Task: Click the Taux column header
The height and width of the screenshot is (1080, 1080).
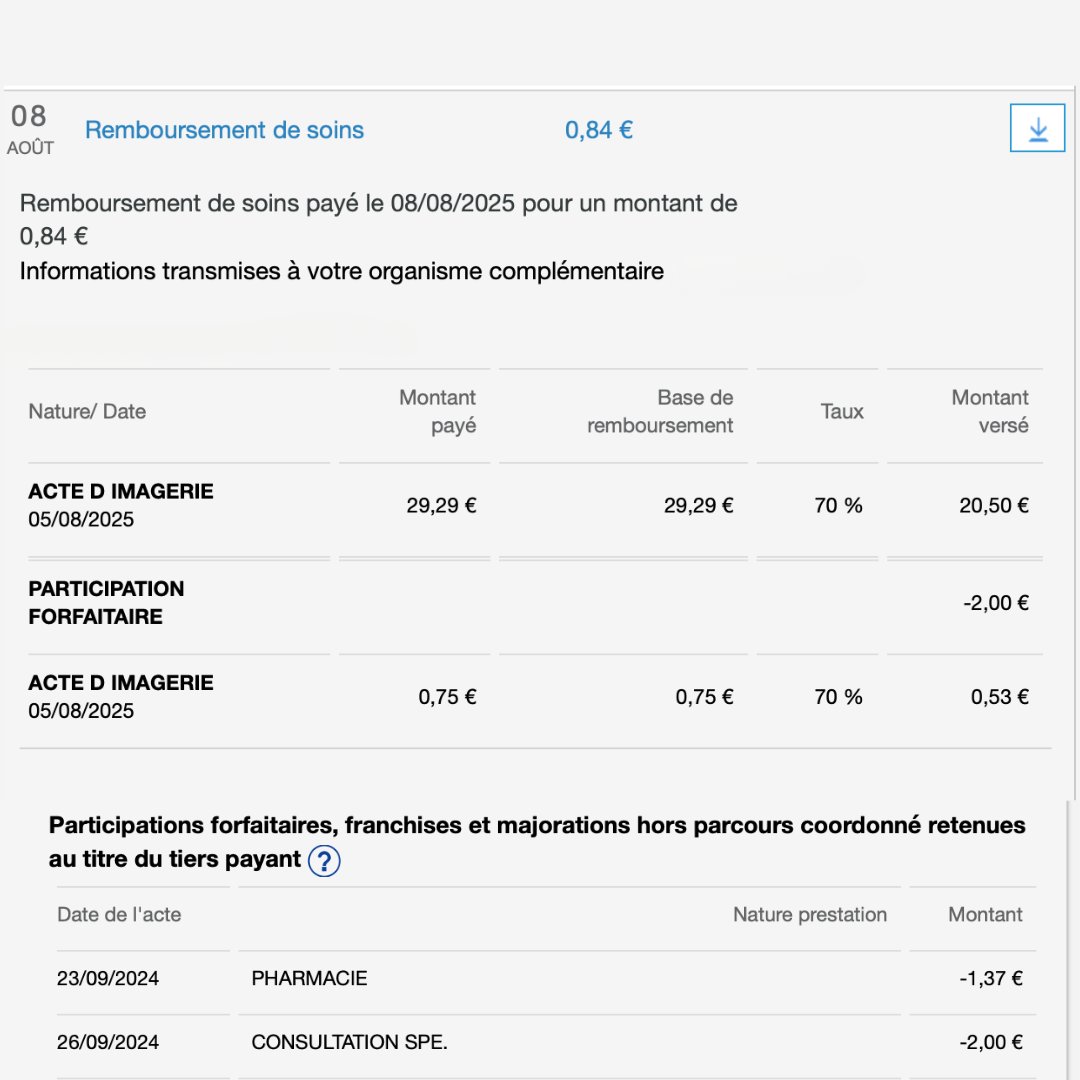Action: pos(842,411)
